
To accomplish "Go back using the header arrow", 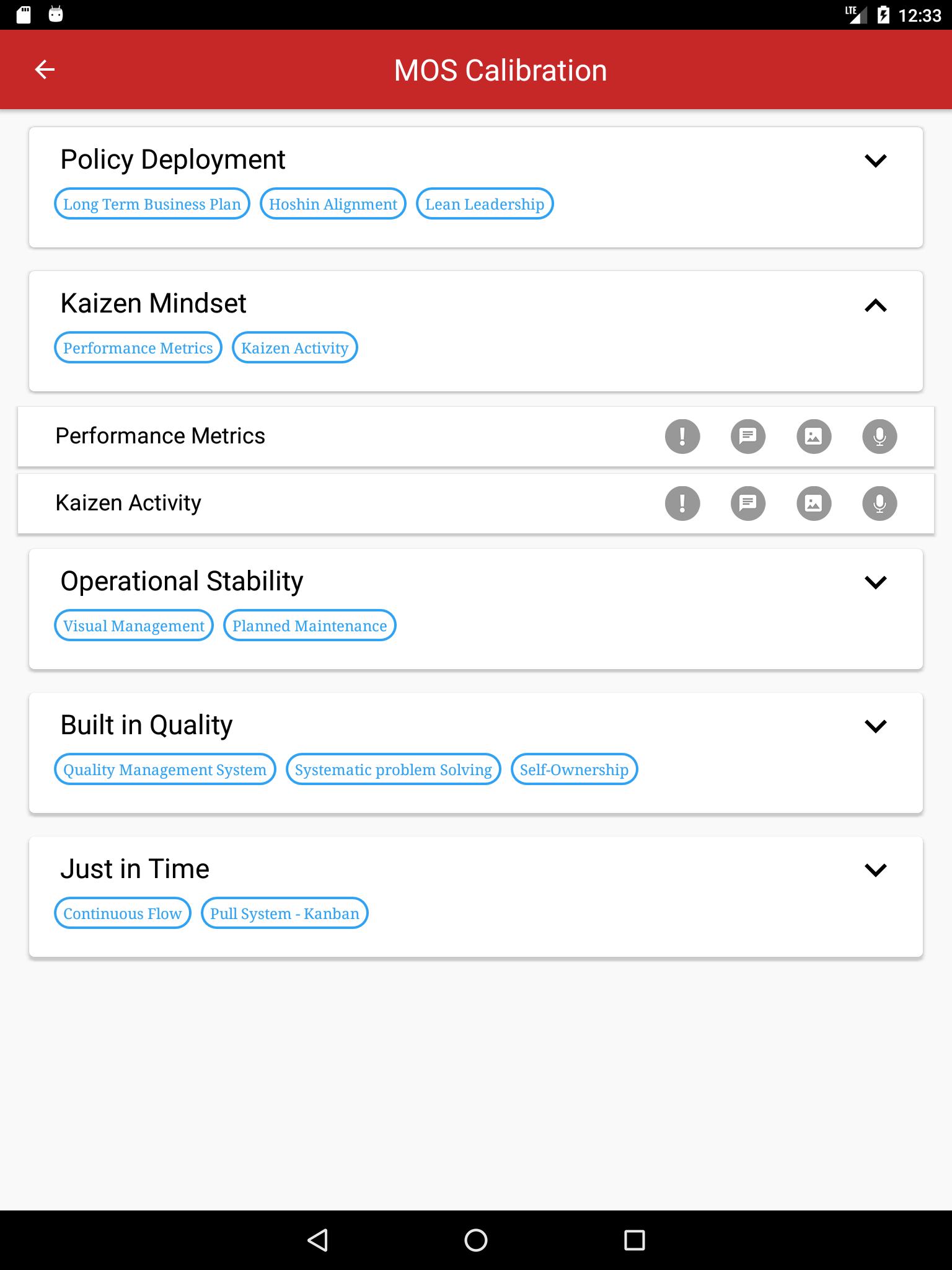I will click(45, 69).
